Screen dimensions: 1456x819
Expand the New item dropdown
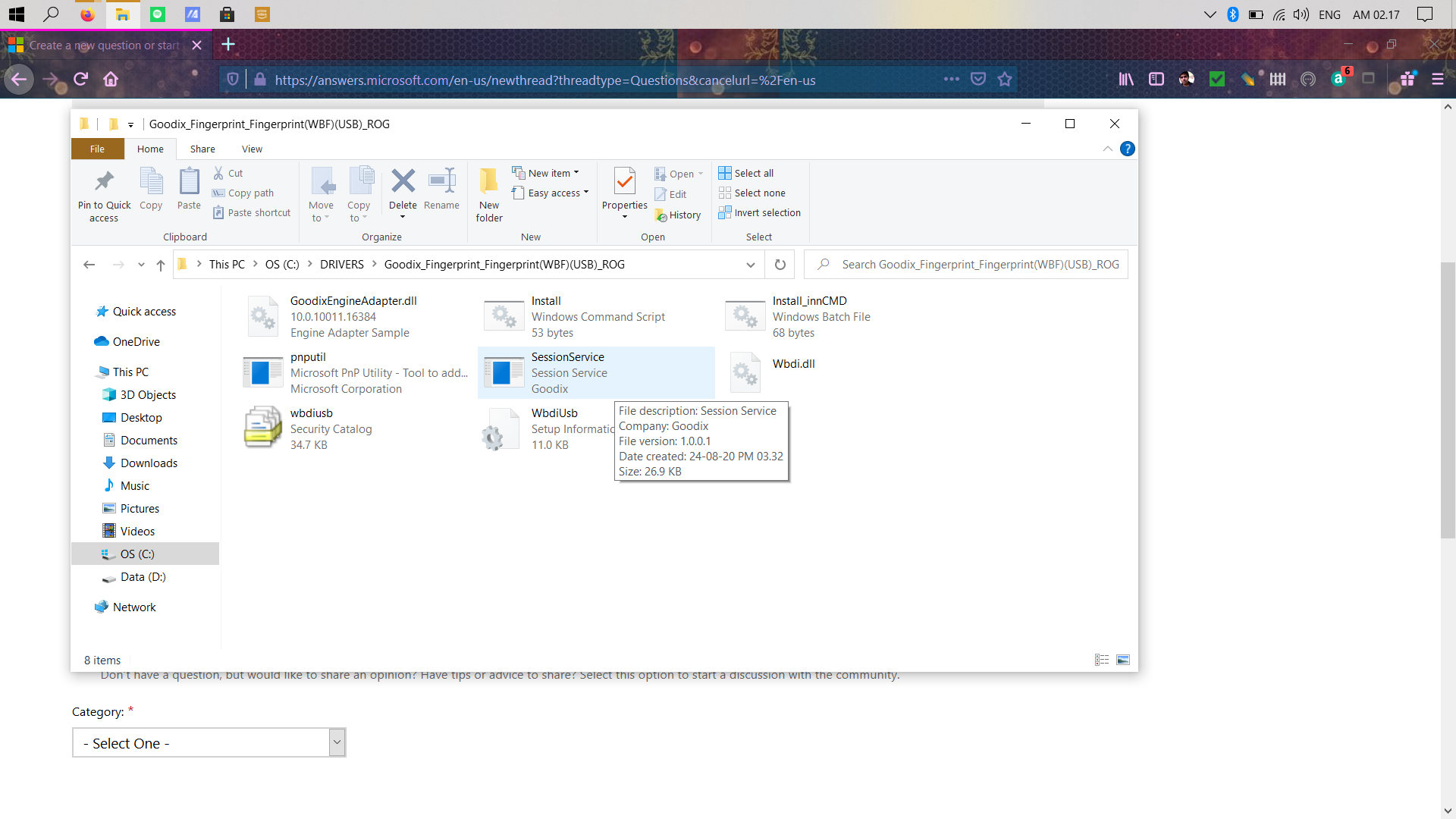pyautogui.click(x=576, y=173)
